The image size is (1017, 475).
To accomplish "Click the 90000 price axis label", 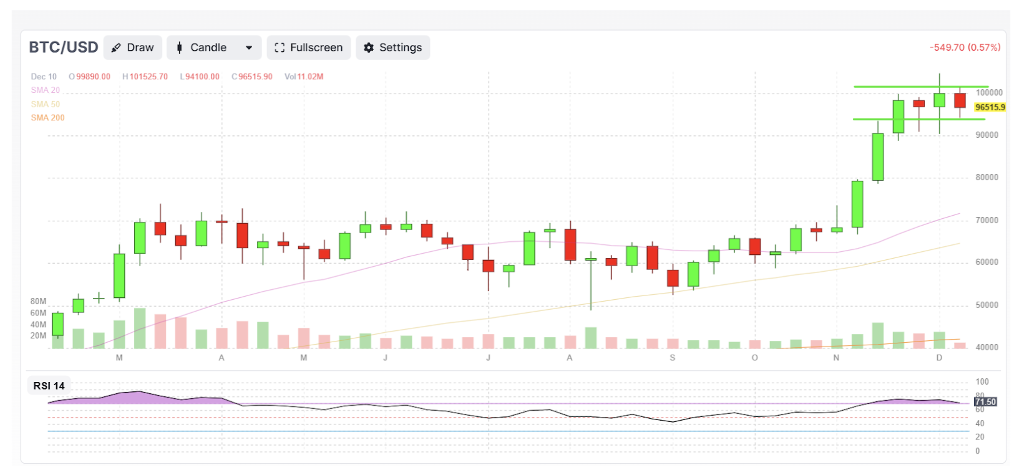I will click(988, 136).
